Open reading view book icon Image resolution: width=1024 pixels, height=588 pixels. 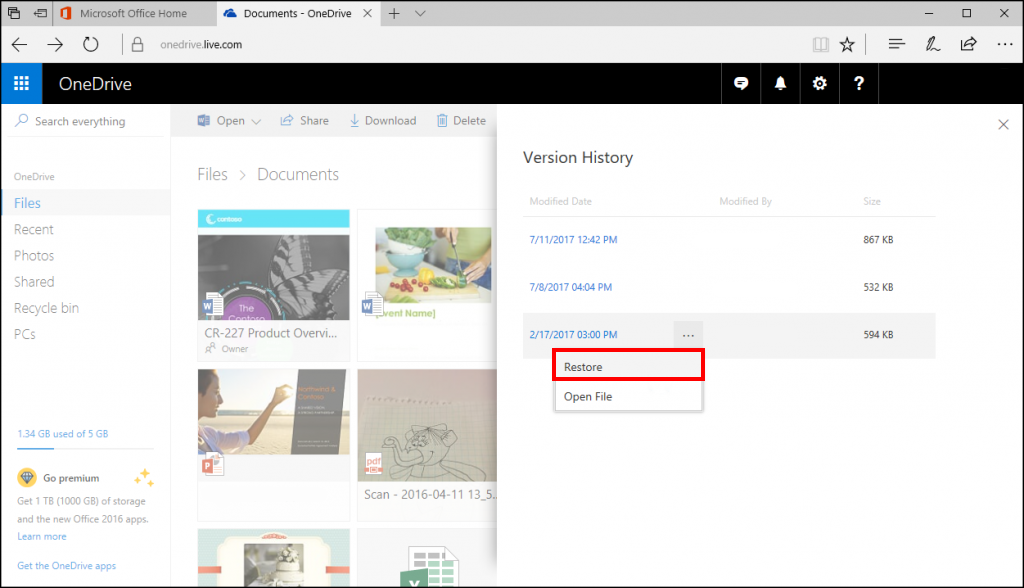(x=821, y=44)
